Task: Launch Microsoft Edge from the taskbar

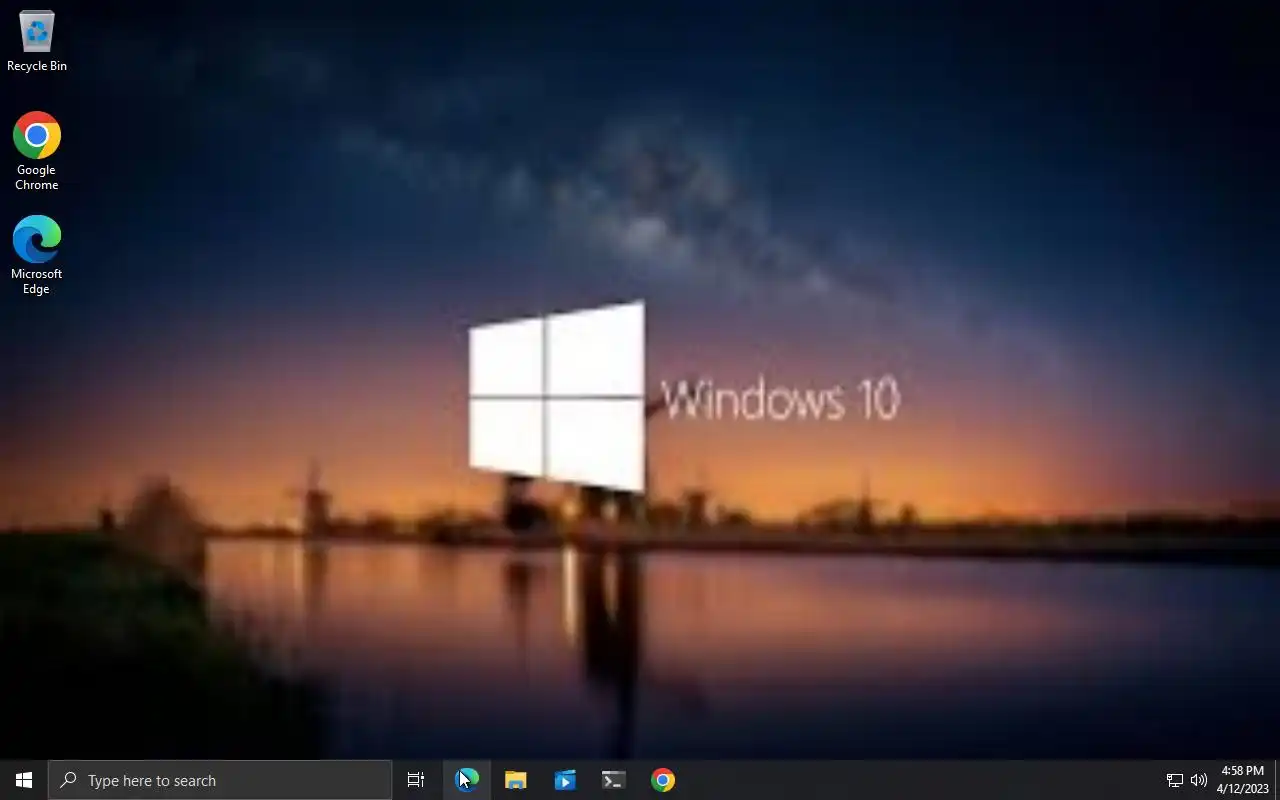Action: (x=467, y=780)
